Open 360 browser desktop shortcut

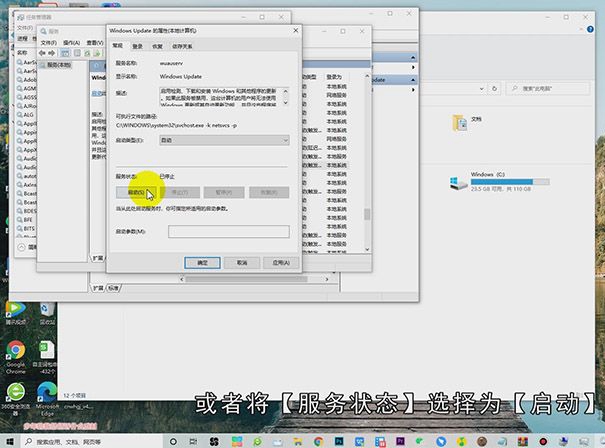[15, 399]
